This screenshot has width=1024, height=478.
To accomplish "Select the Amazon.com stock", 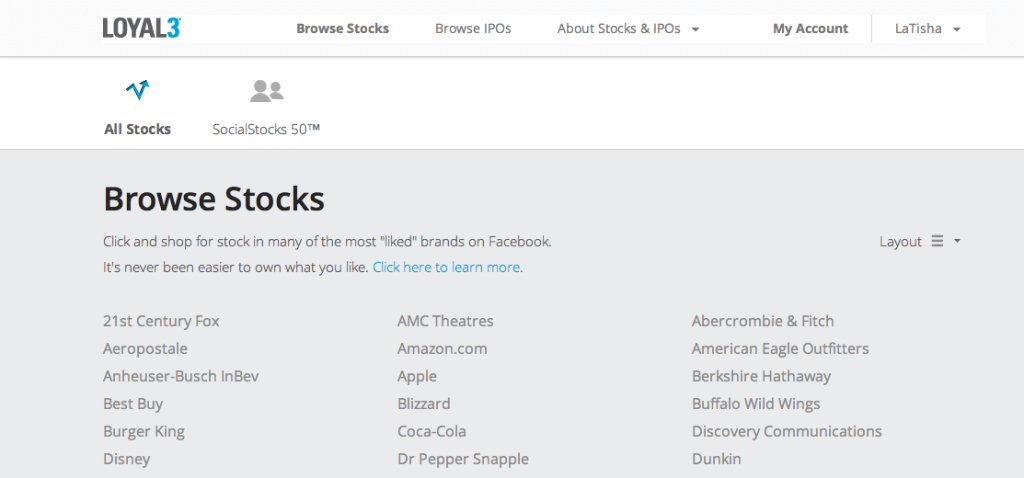I will [x=442, y=349].
